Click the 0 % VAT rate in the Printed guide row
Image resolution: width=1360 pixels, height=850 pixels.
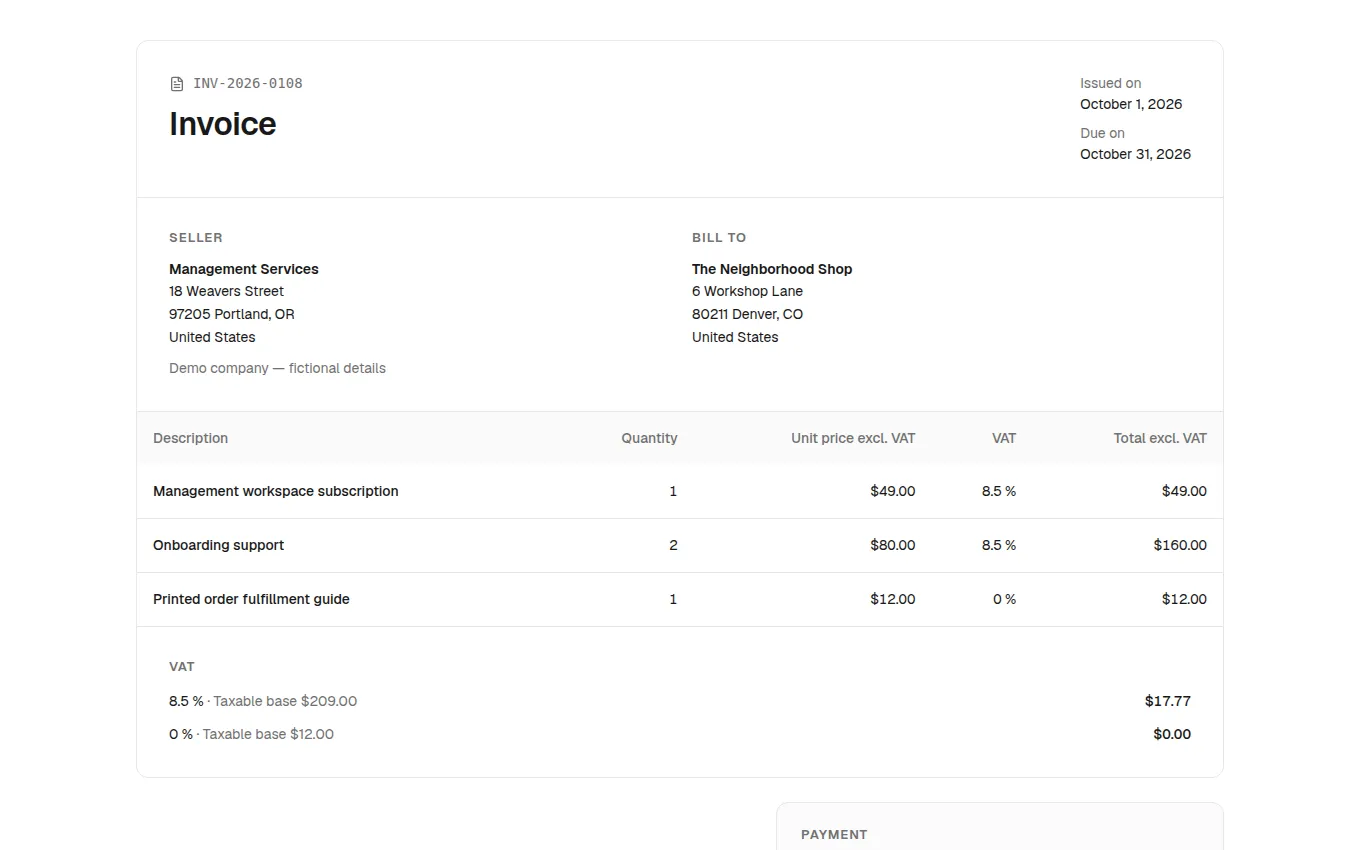point(1004,599)
